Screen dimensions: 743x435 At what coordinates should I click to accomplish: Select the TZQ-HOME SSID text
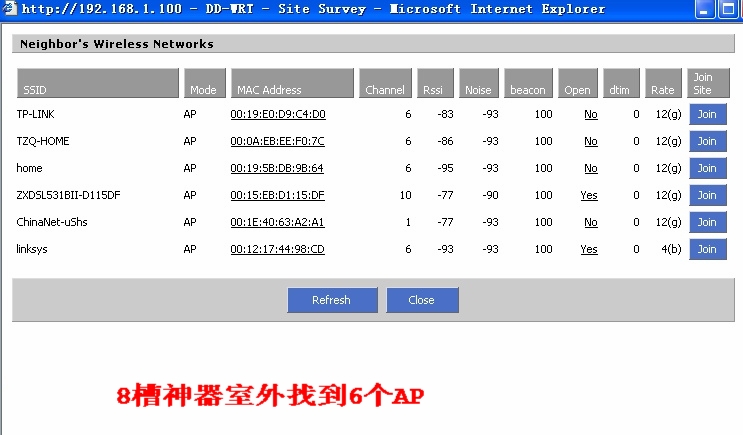(x=43, y=141)
